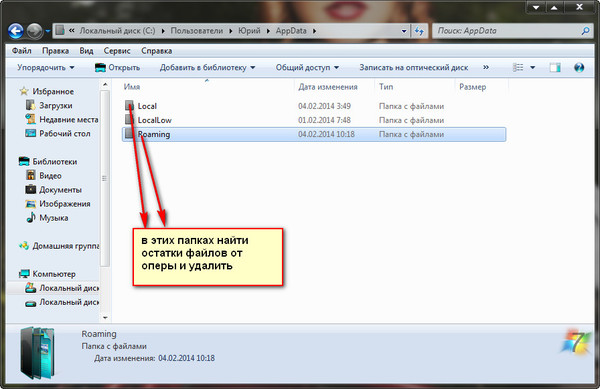
Task: Click the Избранное star icon
Action: pos(24,91)
